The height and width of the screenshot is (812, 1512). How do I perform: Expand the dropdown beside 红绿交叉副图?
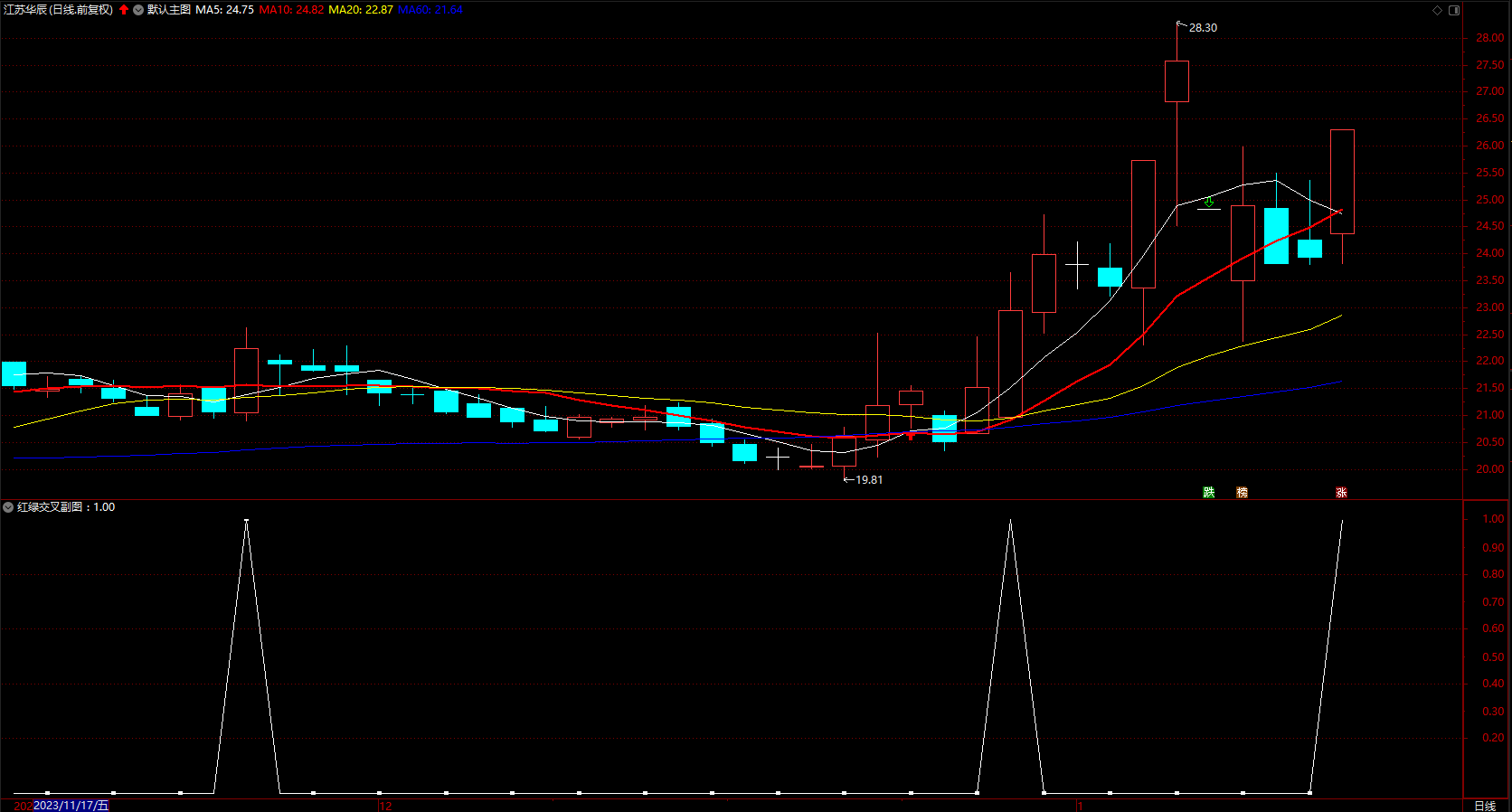(x=8, y=507)
